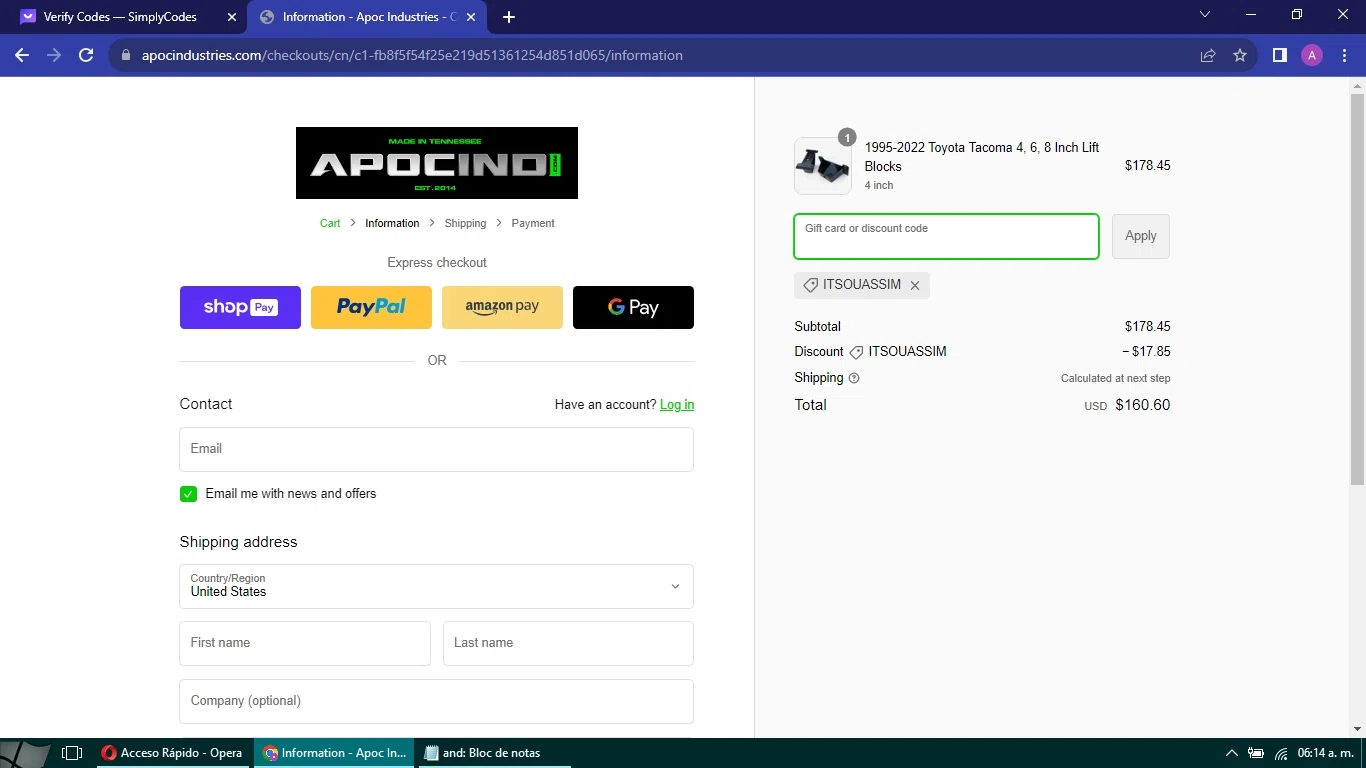
Task: Click the Calculated at next step text
Action: pos(1115,378)
